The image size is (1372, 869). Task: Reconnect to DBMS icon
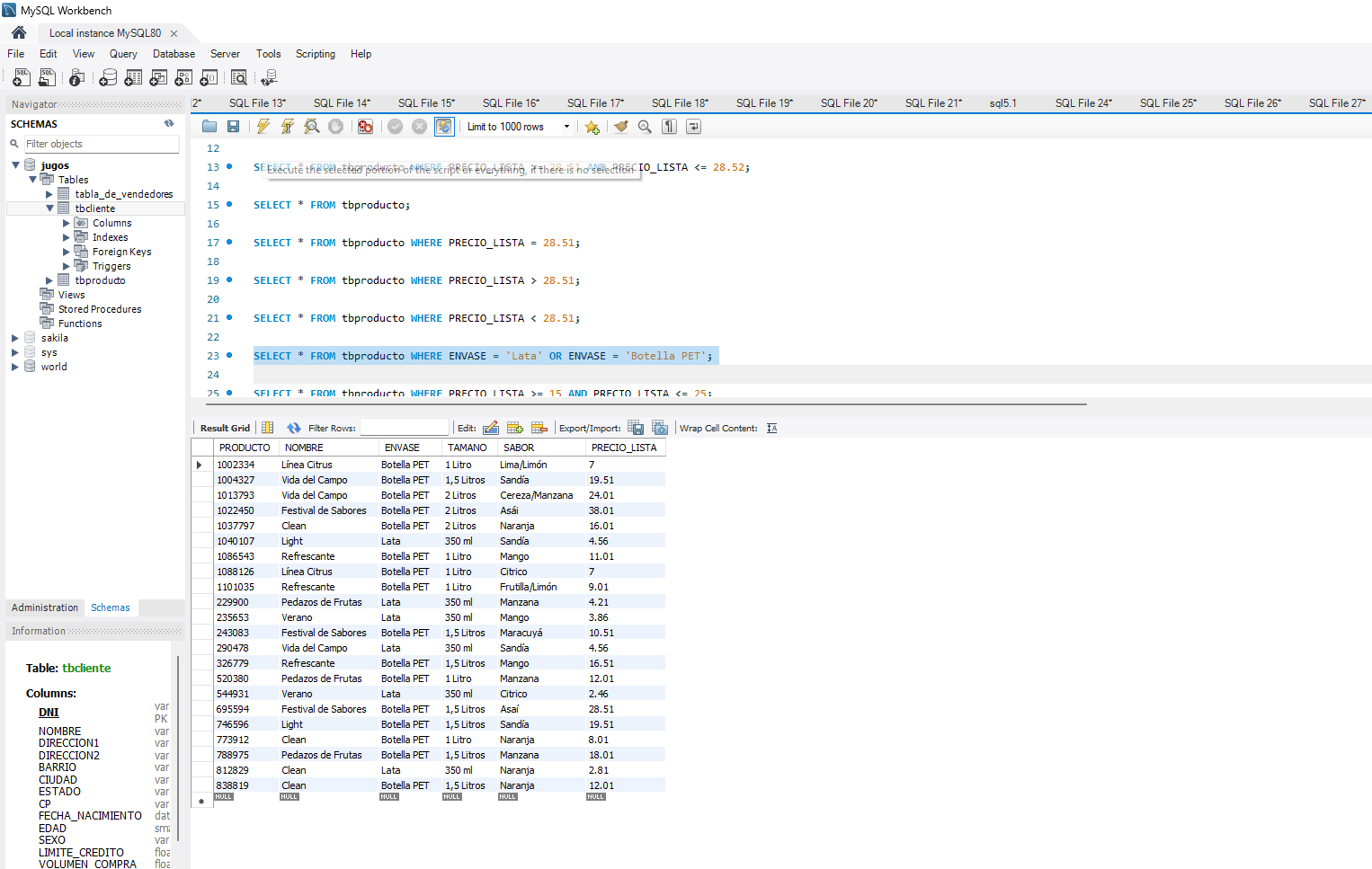pos(269,78)
